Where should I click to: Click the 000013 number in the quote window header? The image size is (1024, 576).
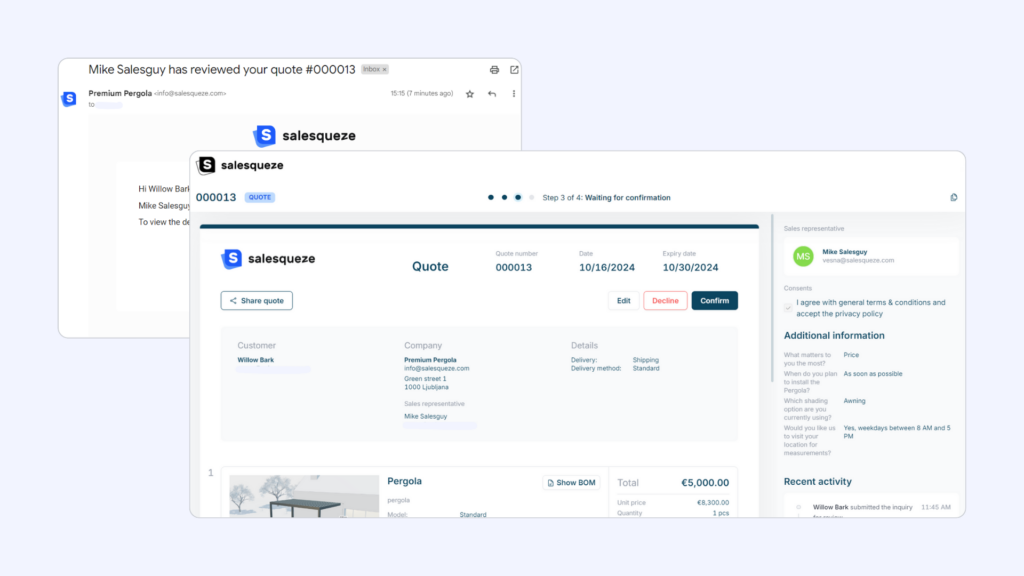pos(216,197)
